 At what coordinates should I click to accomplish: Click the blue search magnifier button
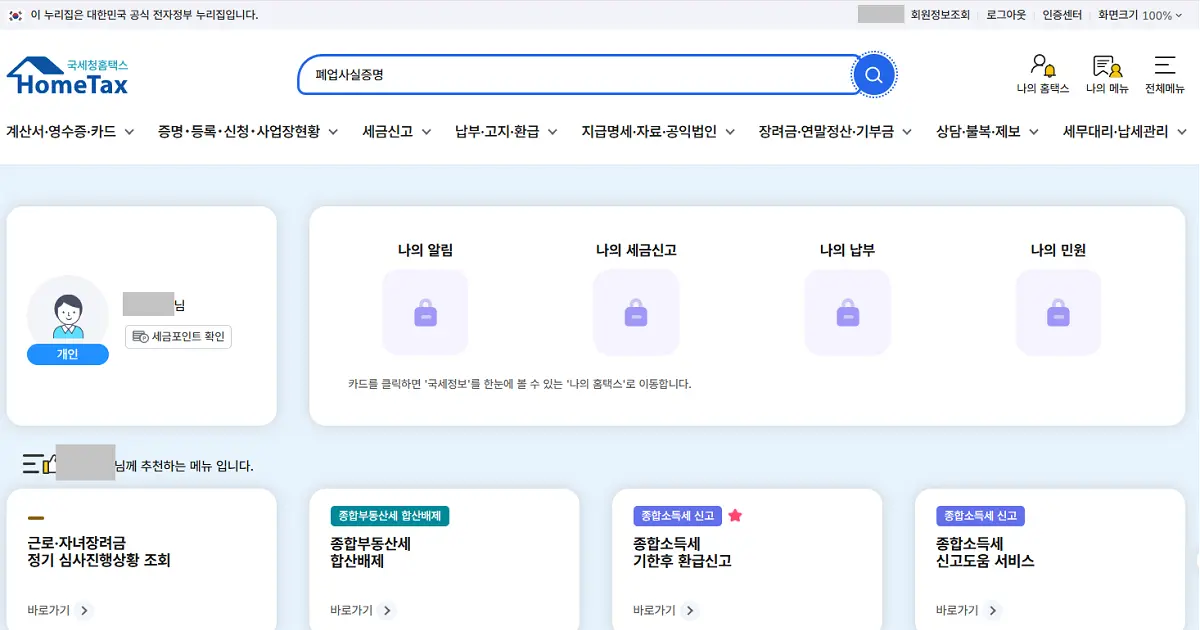click(873, 75)
